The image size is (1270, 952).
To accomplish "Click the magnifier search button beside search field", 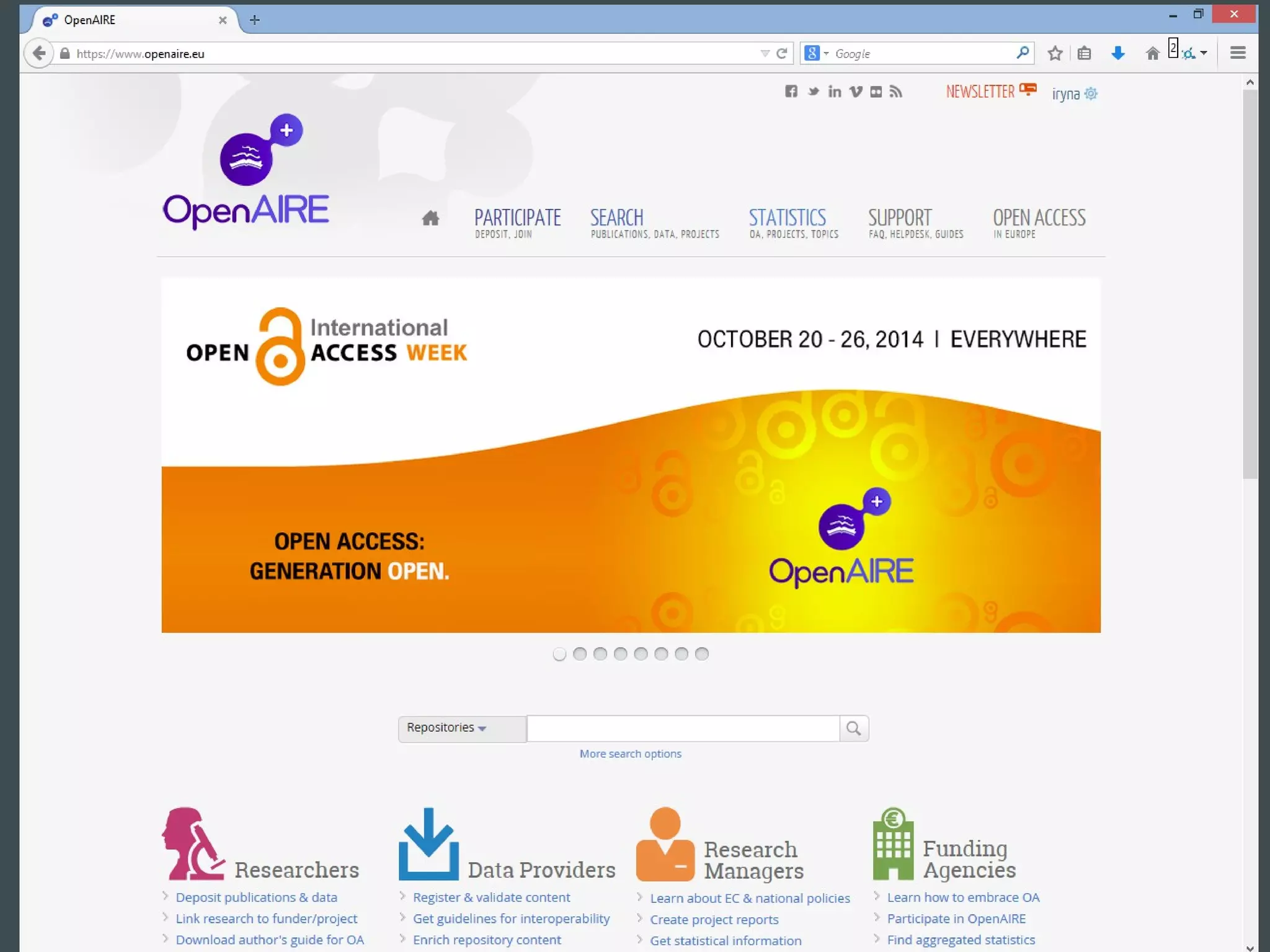I will coord(853,728).
